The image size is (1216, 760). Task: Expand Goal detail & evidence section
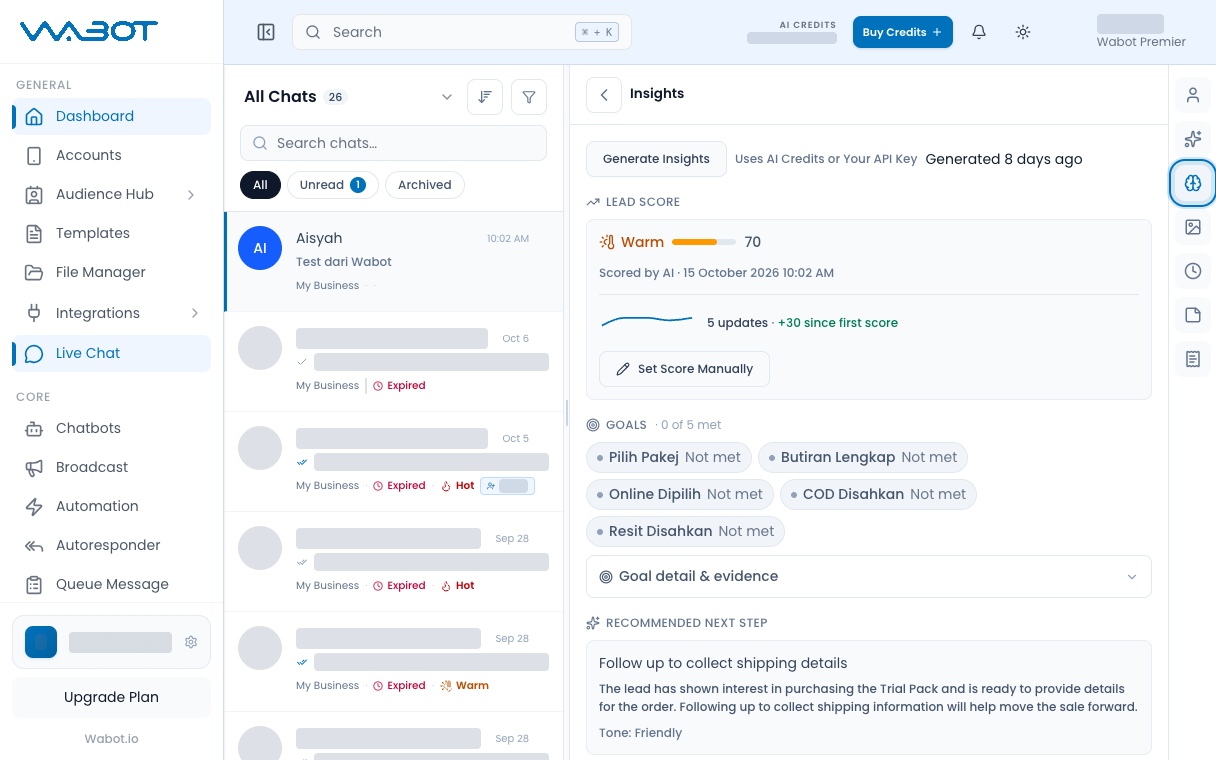868,576
